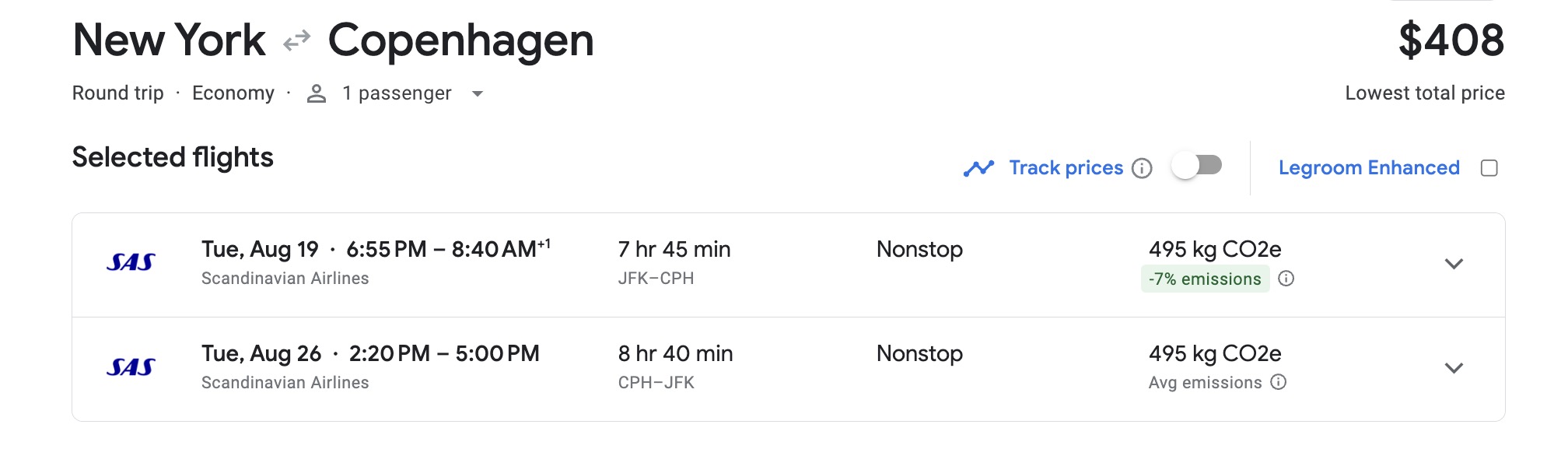Viewport: 1568px width, 456px height.
Task: Click the Round trip option
Action: 117,93
